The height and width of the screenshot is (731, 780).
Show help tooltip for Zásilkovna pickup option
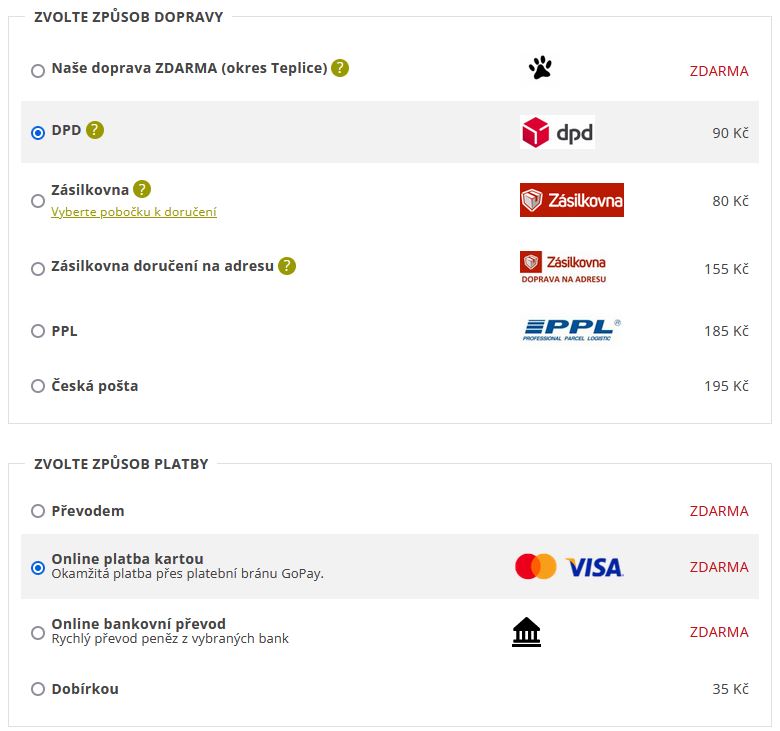142,189
